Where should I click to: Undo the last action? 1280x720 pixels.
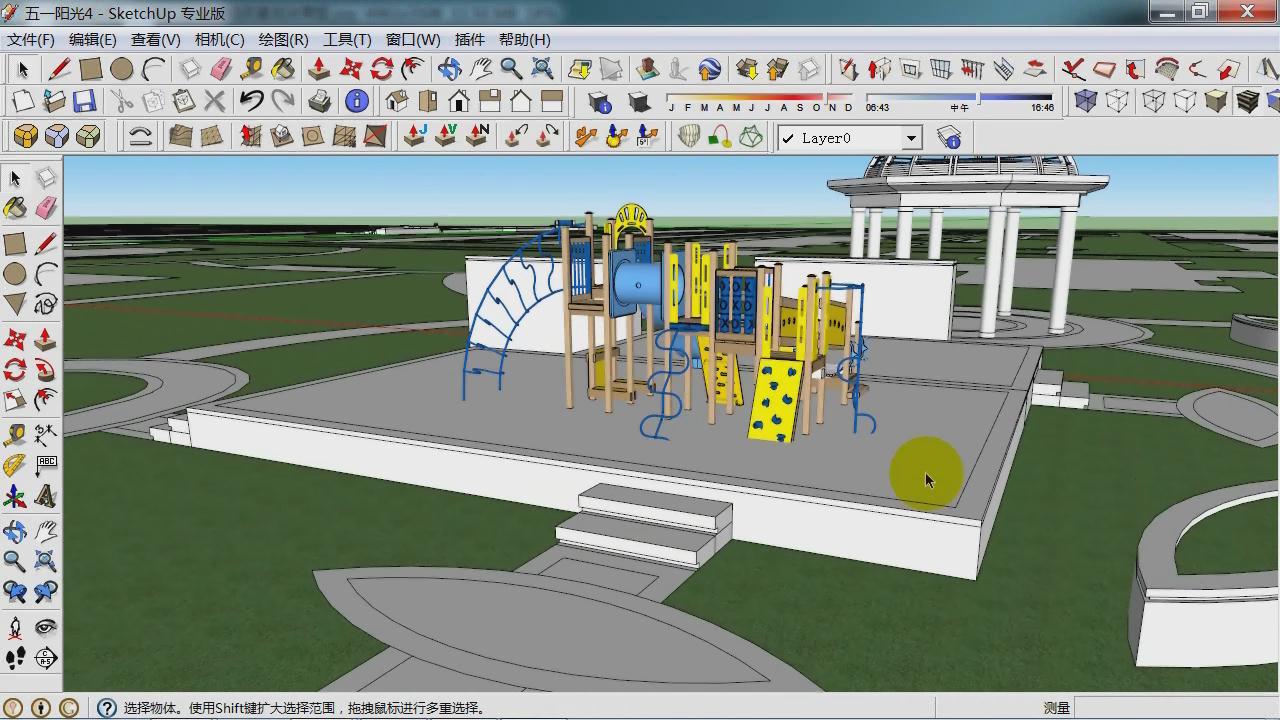(251, 101)
